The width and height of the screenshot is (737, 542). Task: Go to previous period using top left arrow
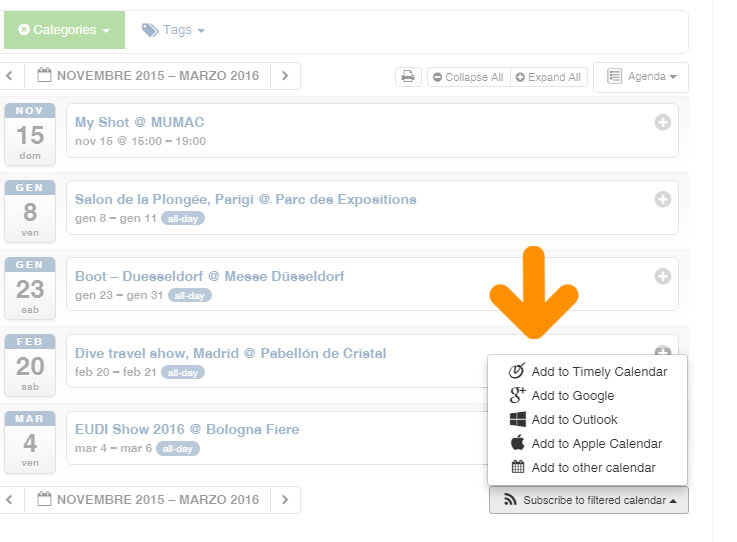[10, 76]
